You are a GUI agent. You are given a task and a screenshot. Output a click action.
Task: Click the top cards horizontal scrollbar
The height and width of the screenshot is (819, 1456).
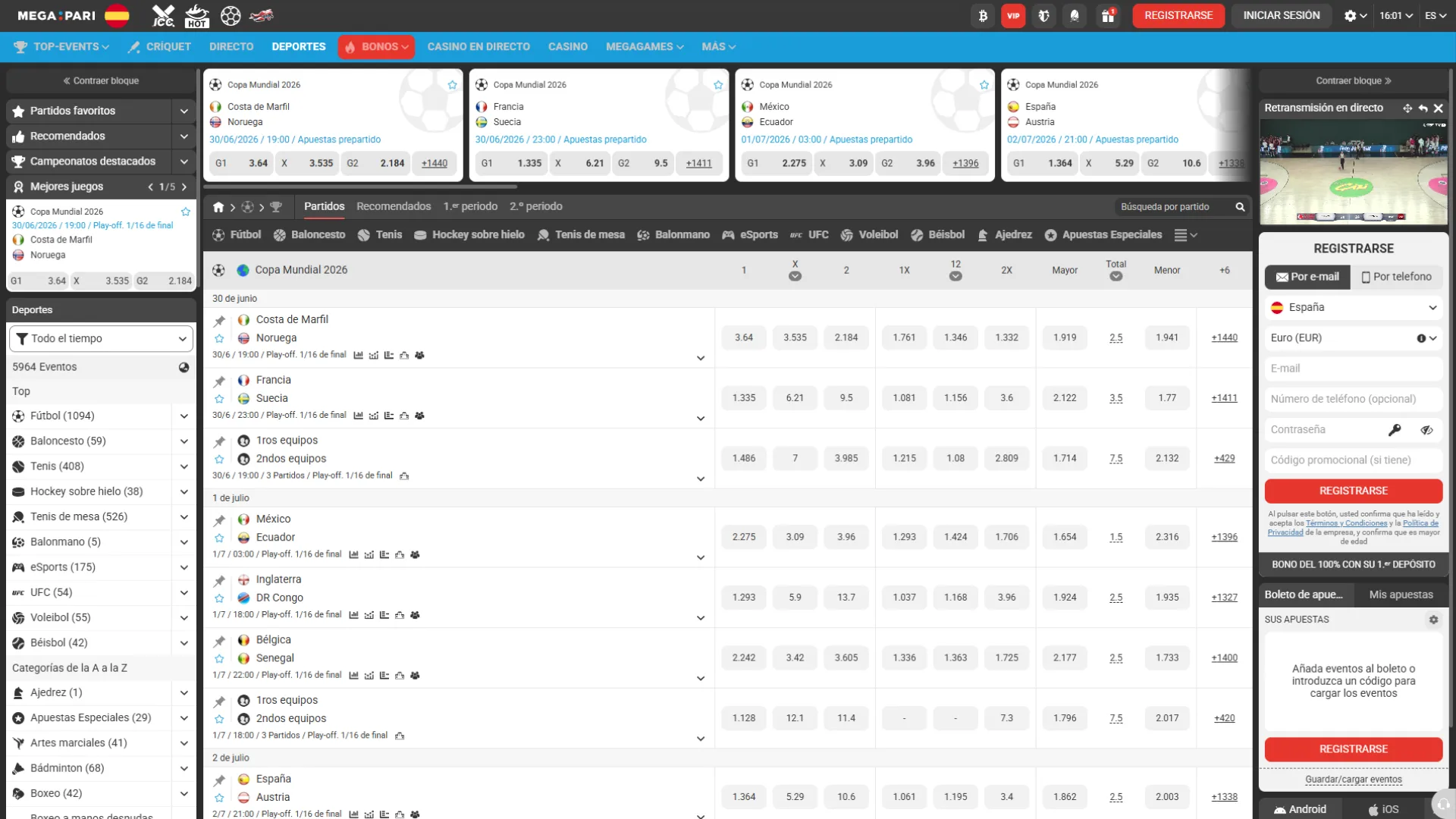pyautogui.click(x=360, y=187)
